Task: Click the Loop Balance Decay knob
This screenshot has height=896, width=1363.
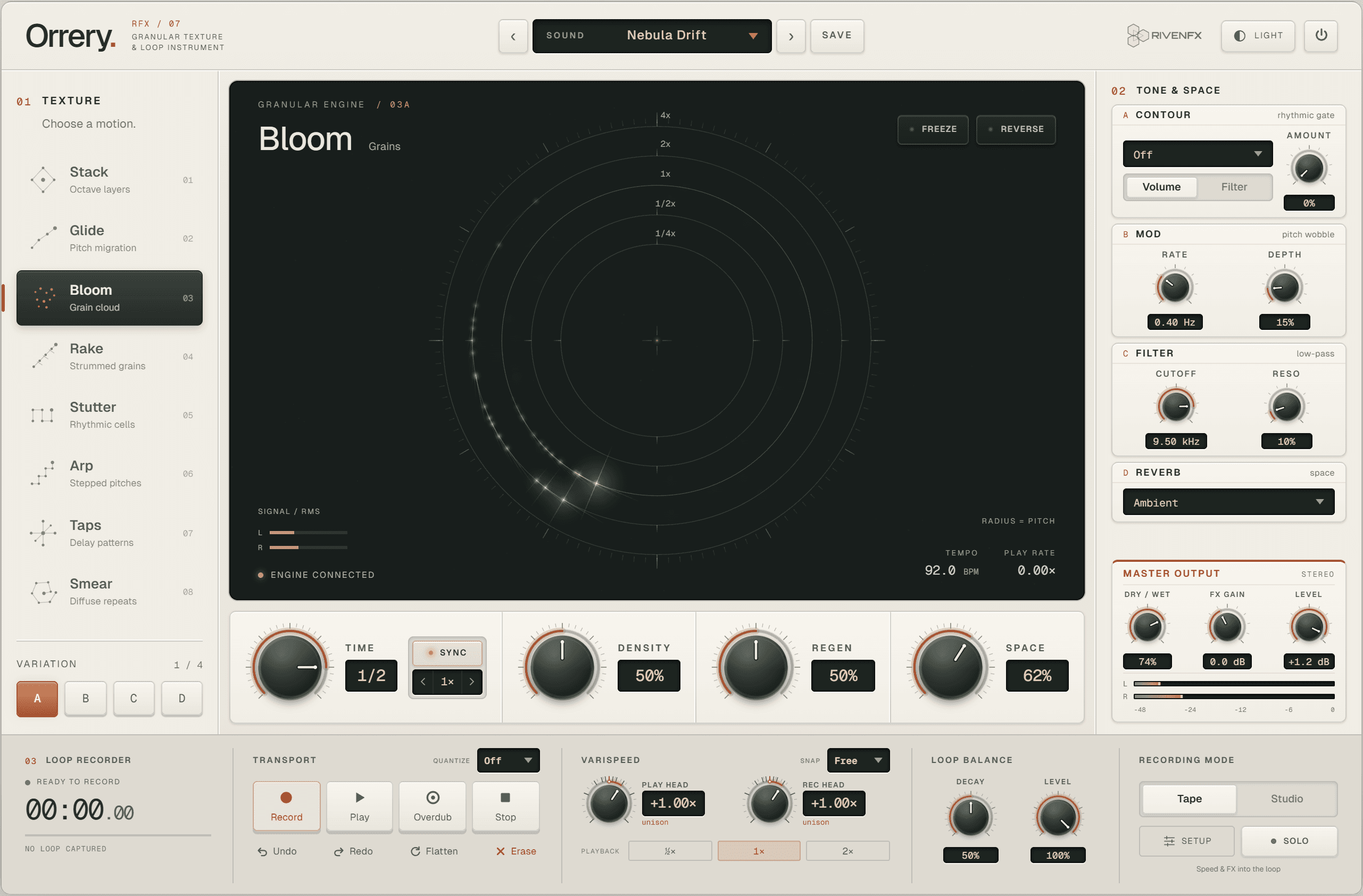Action: point(970,816)
